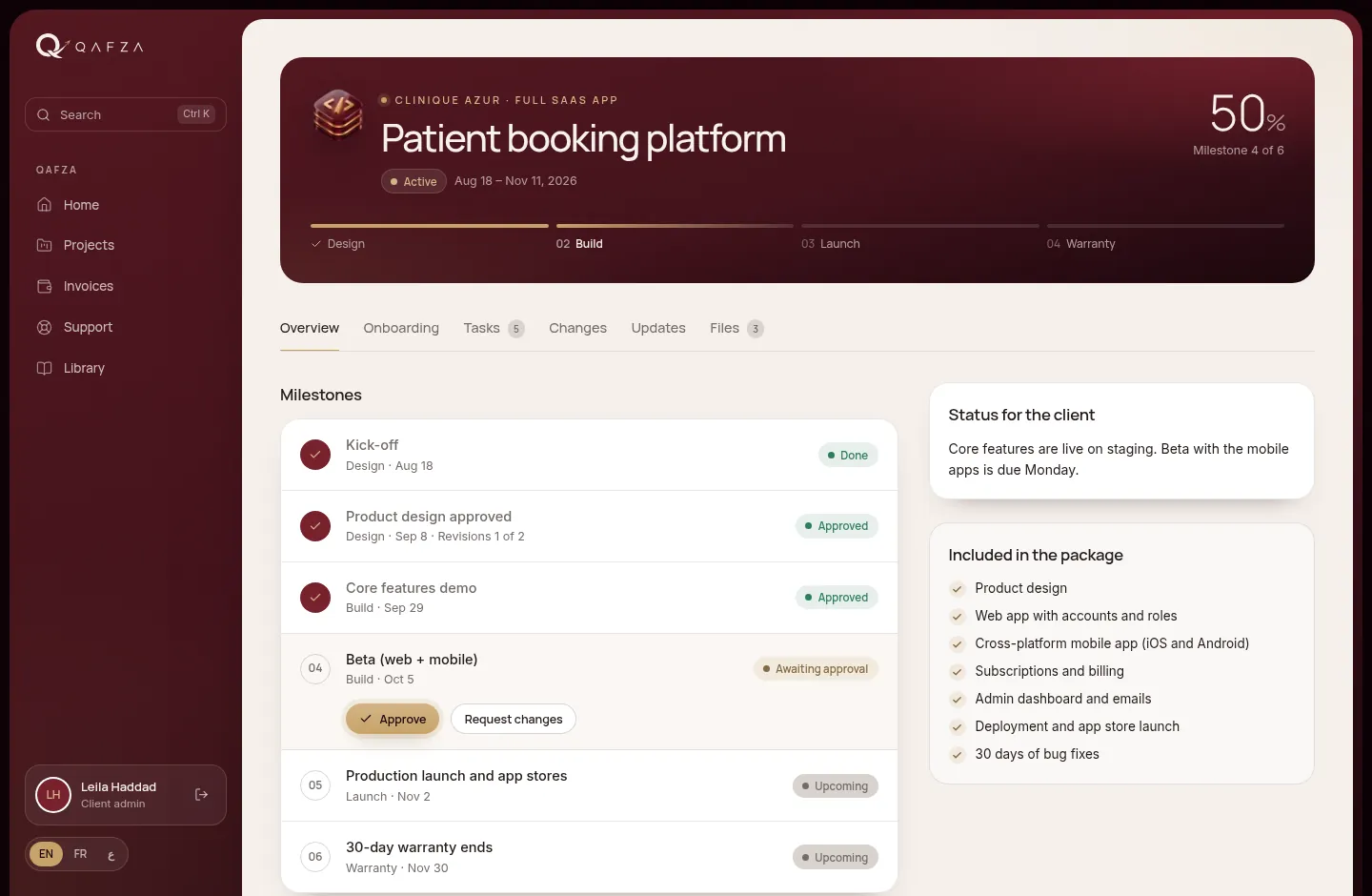The height and width of the screenshot is (896, 1372).
Task: Click the LH avatar circle
Action: click(x=53, y=794)
